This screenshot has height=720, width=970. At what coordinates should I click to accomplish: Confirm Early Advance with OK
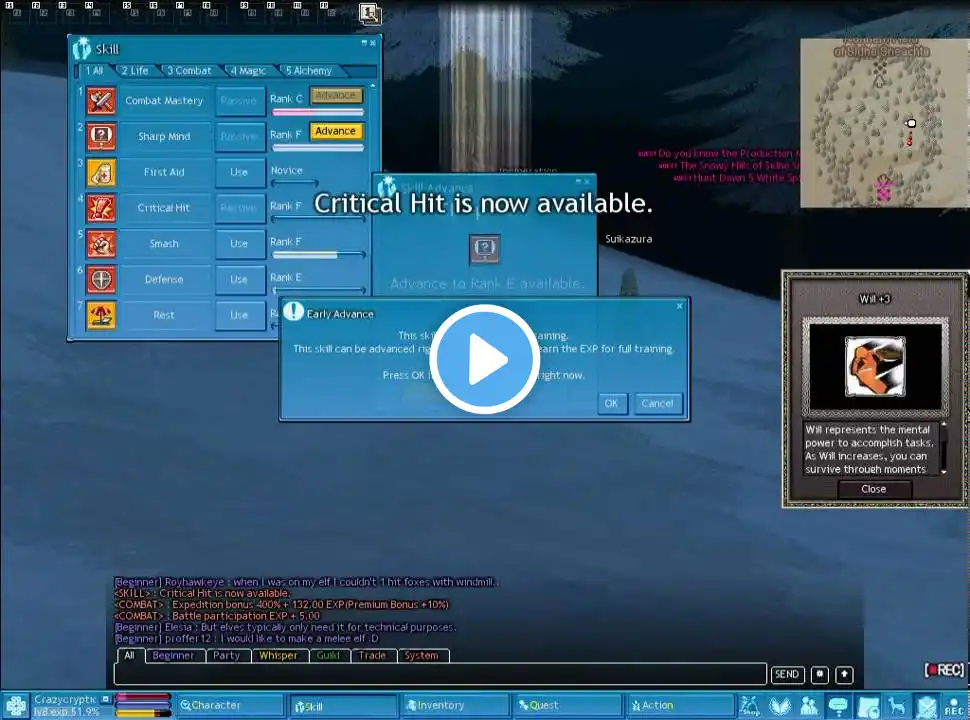coord(611,403)
